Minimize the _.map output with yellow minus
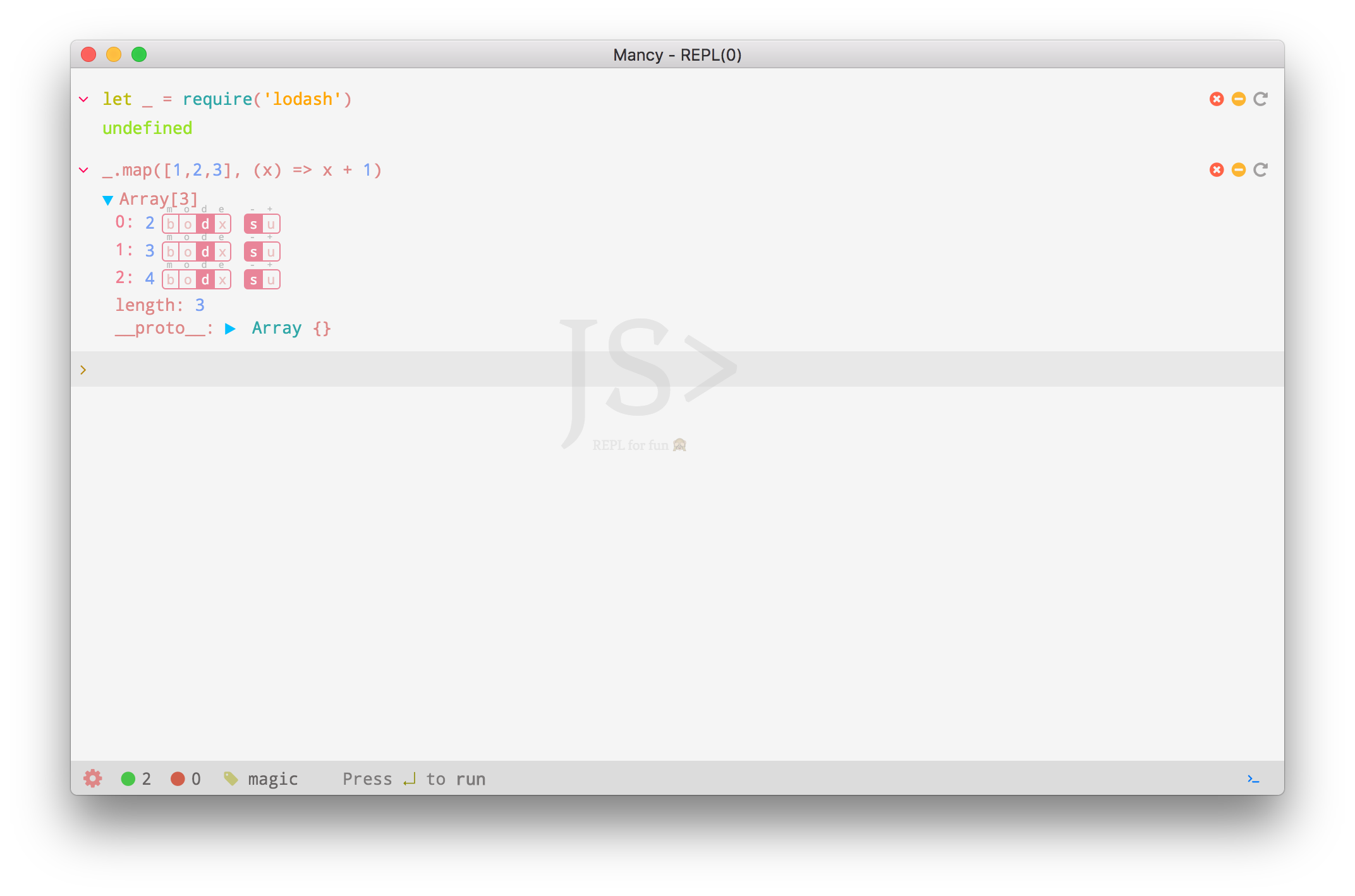The image size is (1355, 896). (x=1238, y=170)
